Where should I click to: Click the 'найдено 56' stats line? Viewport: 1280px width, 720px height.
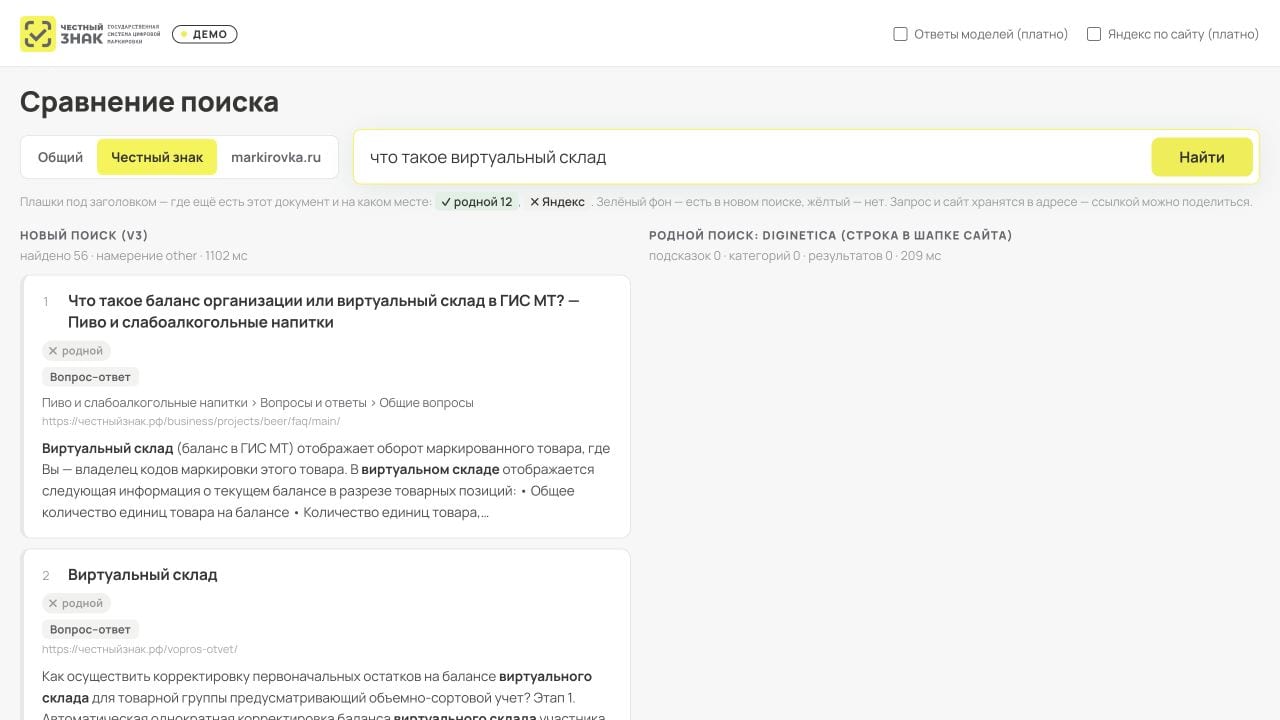click(x=134, y=256)
